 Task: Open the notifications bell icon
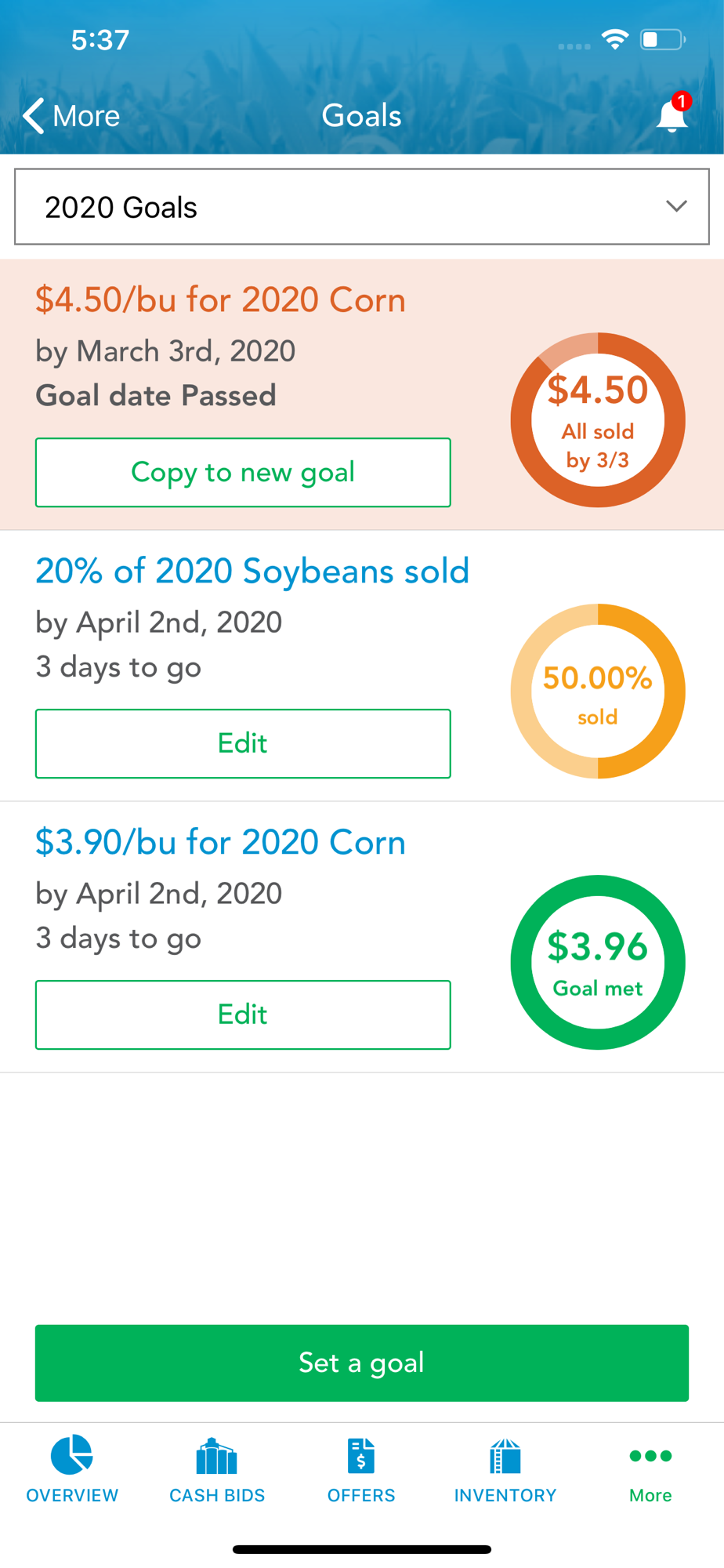(x=672, y=114)
